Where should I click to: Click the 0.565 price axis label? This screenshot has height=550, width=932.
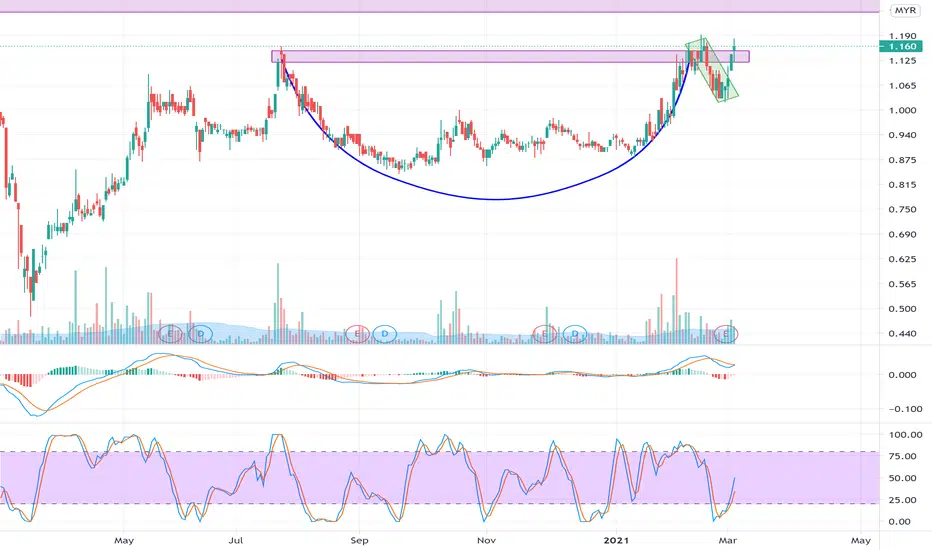[902, 284]
